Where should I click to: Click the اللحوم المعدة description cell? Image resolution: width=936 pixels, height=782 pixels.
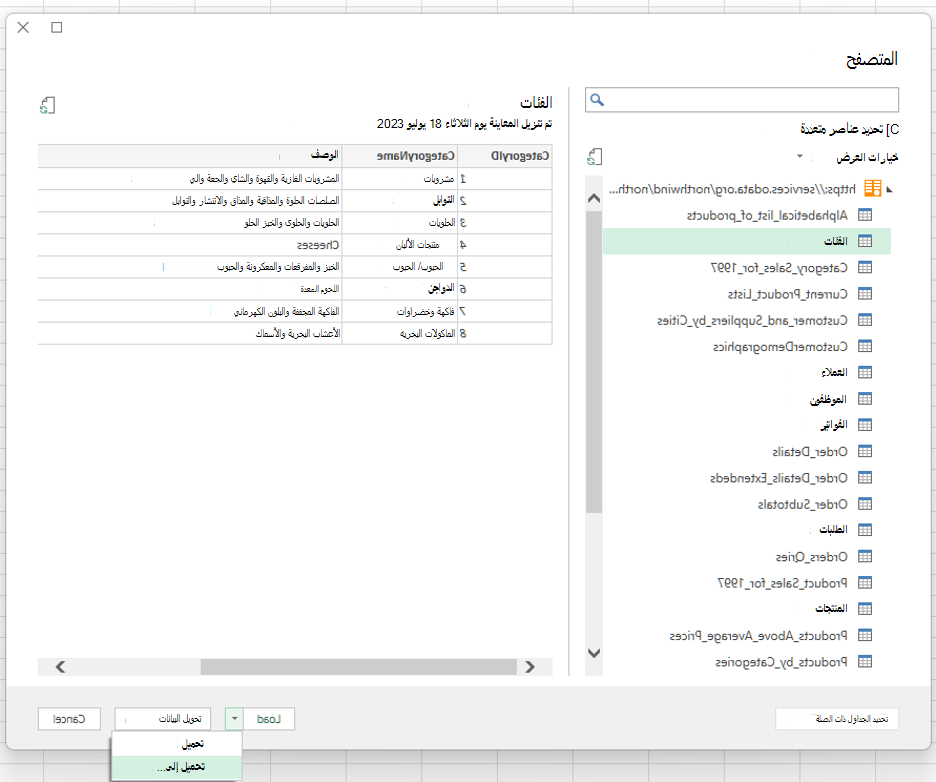tap(190, 289)
